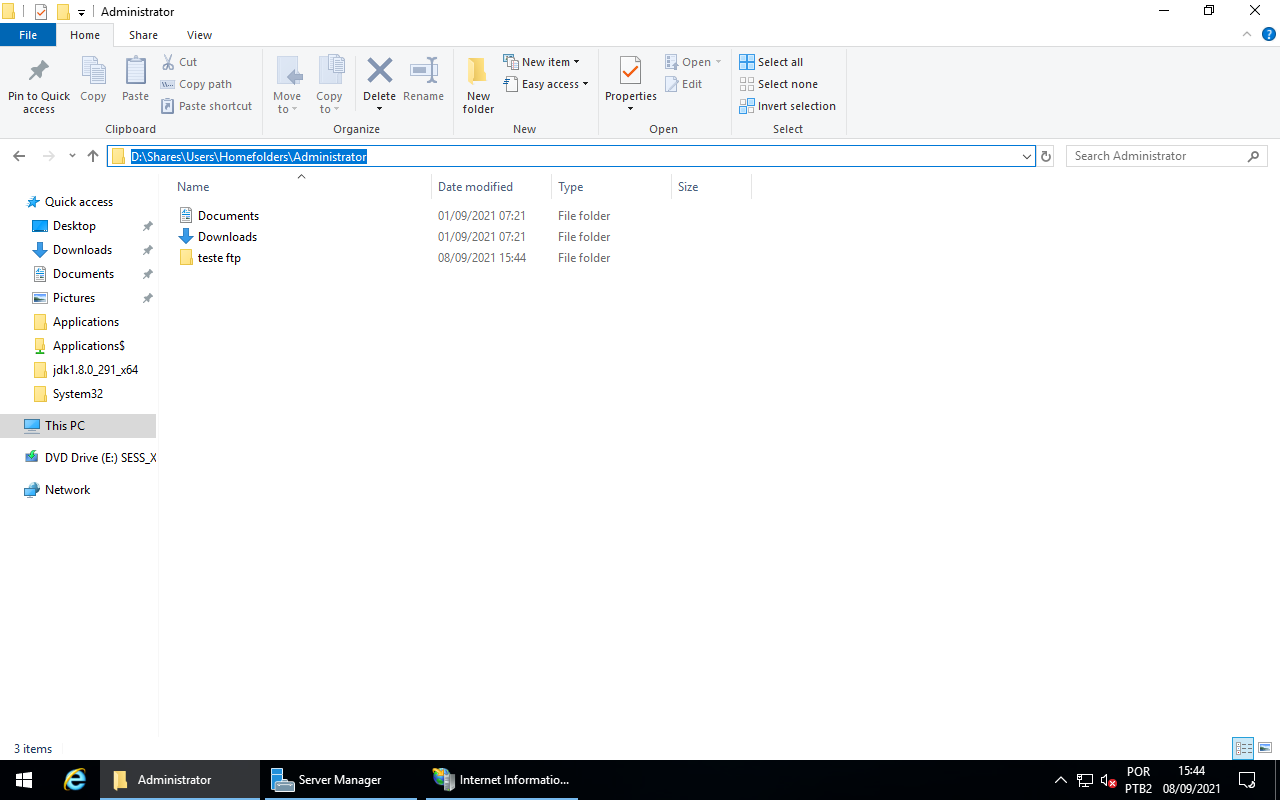Open the Easy access dropdown

point(546,84)
